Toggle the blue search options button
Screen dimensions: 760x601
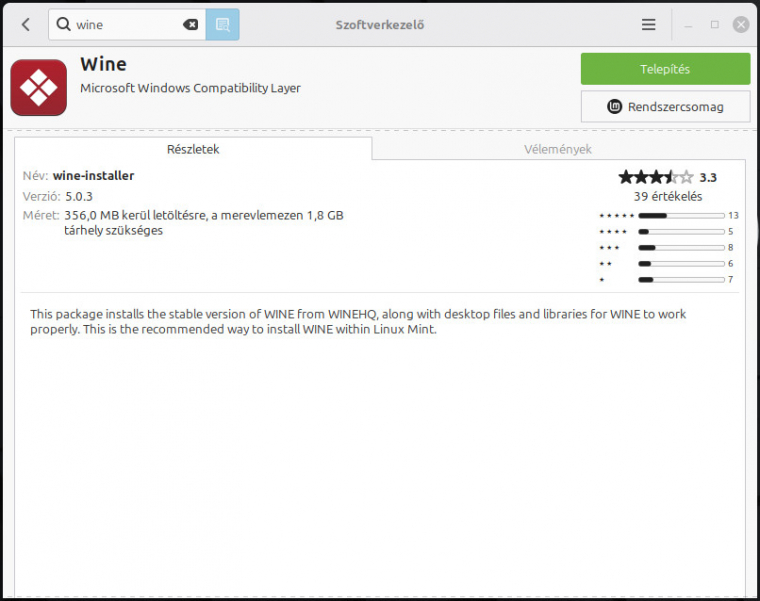coord(222,24)
